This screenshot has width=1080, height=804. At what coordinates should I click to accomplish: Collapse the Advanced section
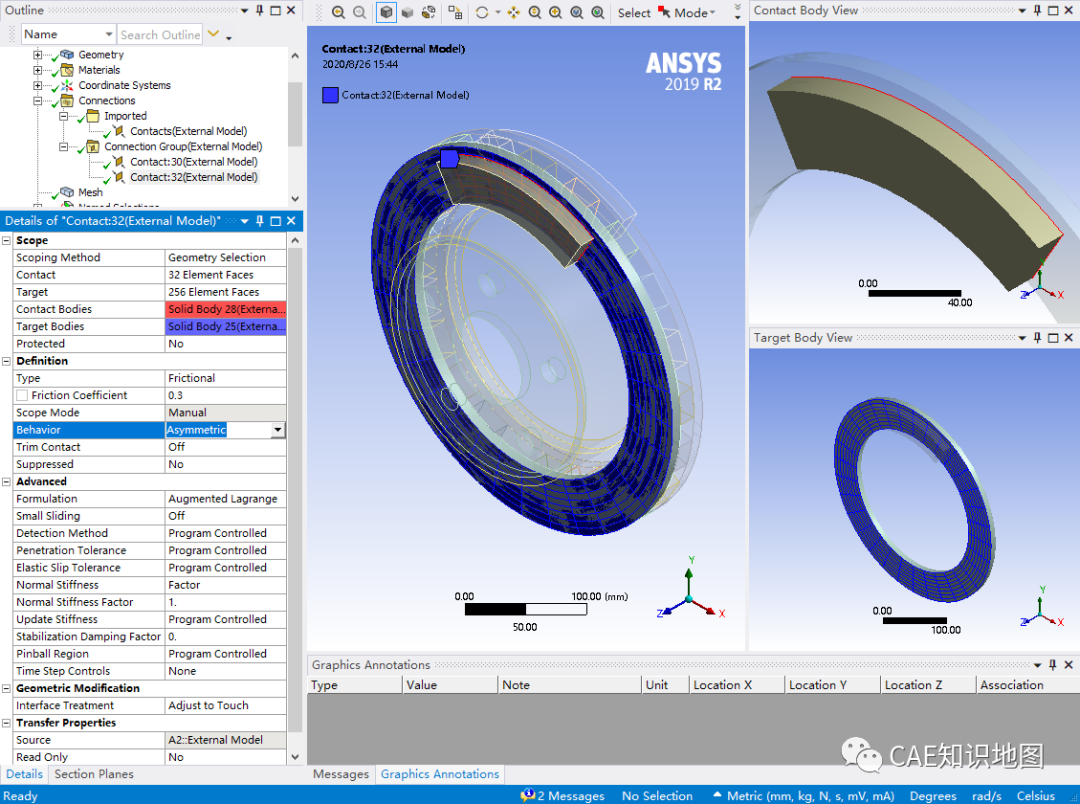tap(6, 482)
